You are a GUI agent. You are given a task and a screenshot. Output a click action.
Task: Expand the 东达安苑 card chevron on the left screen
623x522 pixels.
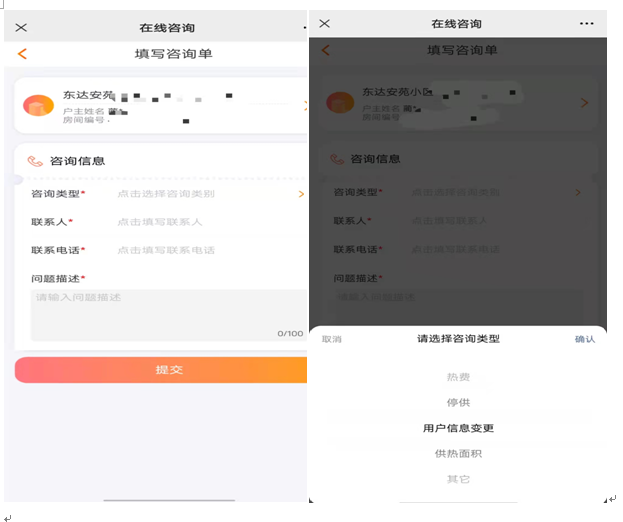(x=304, y=105)
